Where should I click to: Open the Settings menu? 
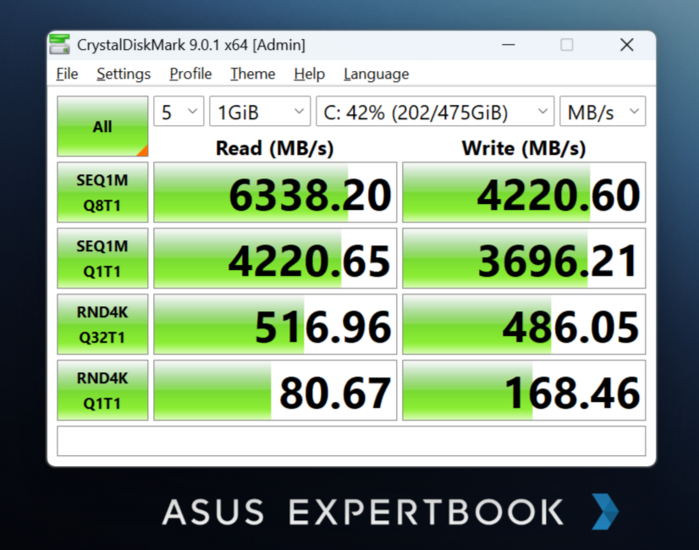(123, 74)
